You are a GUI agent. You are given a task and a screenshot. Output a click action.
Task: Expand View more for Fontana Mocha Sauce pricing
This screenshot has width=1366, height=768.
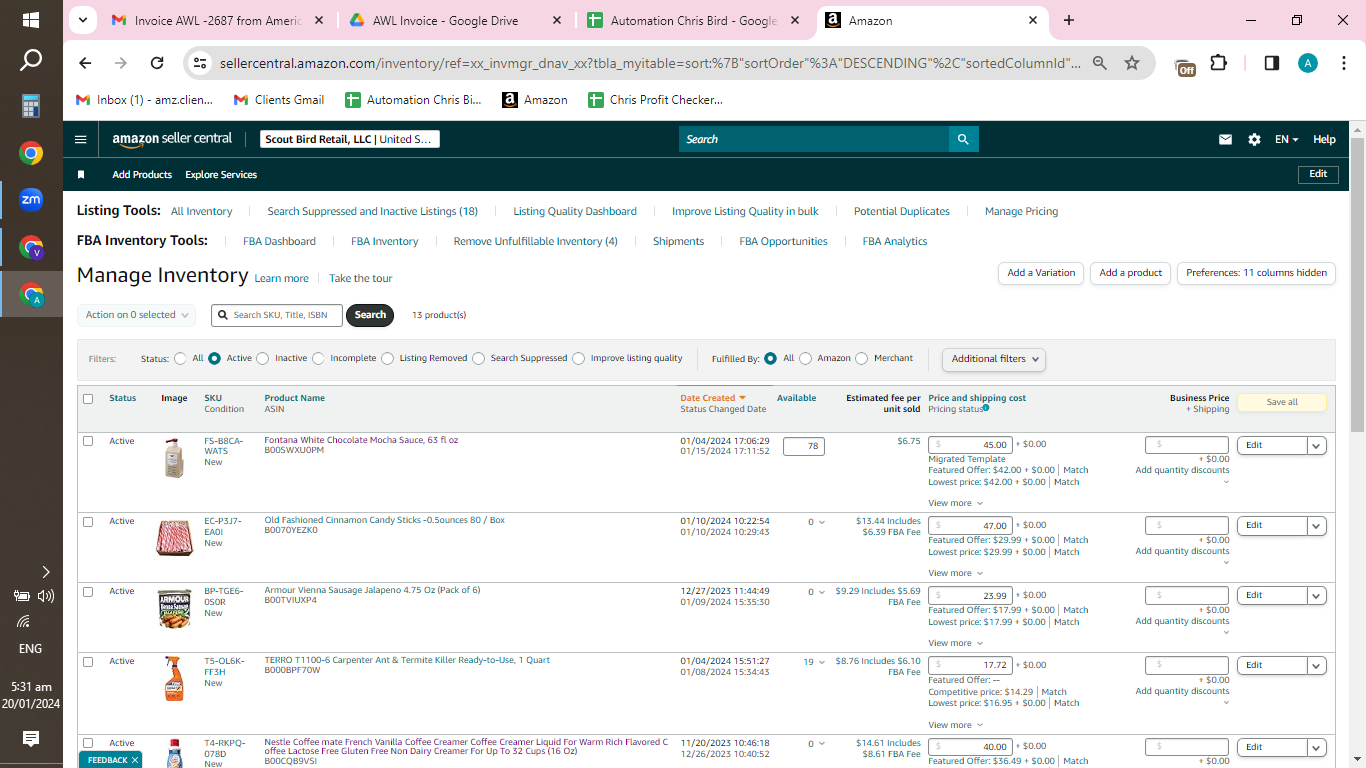click(955, 504)
